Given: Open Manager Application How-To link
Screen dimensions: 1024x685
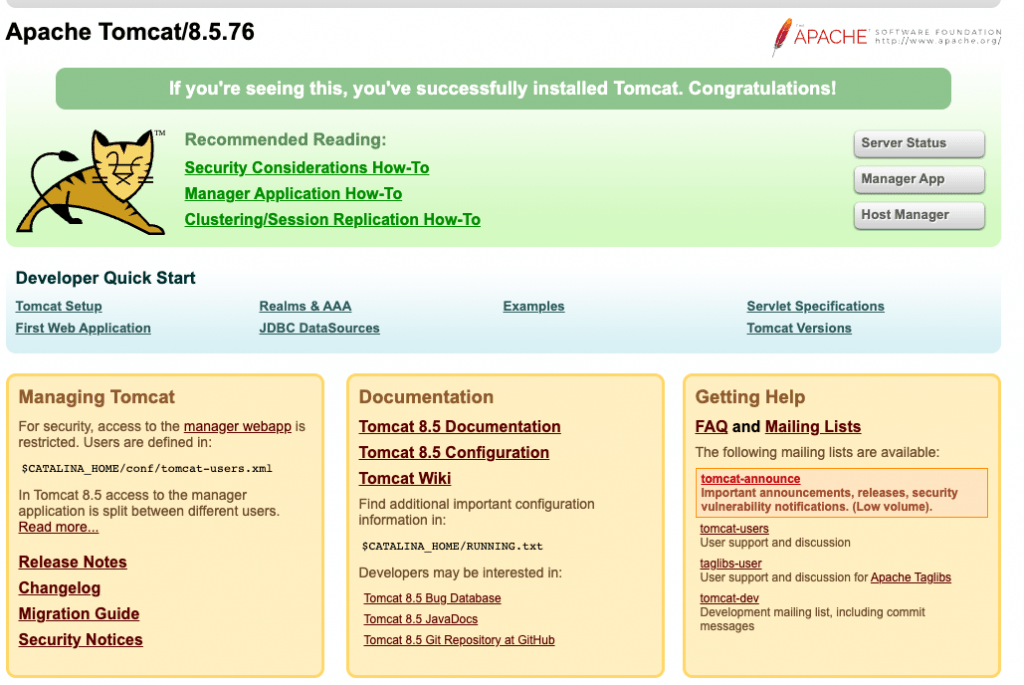Looking at the screenshot, I should (293, 194).
